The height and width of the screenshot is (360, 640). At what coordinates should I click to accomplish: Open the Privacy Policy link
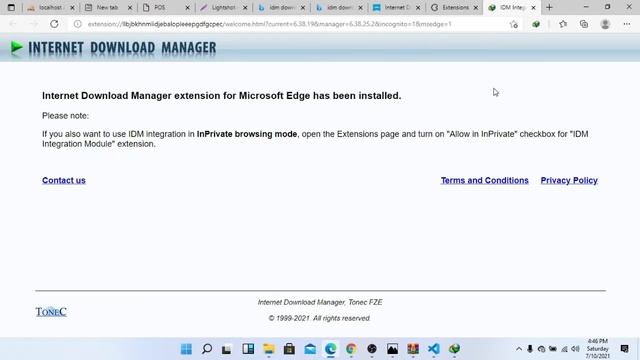click(569, 180)
